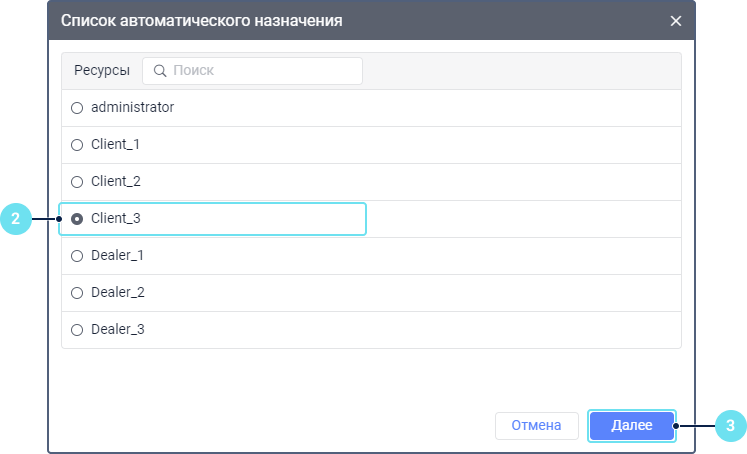Viewport: 747px width, 454px height.
Task: Select the administrator radio button
Action: pyautogui.click(x=77, y=108)
